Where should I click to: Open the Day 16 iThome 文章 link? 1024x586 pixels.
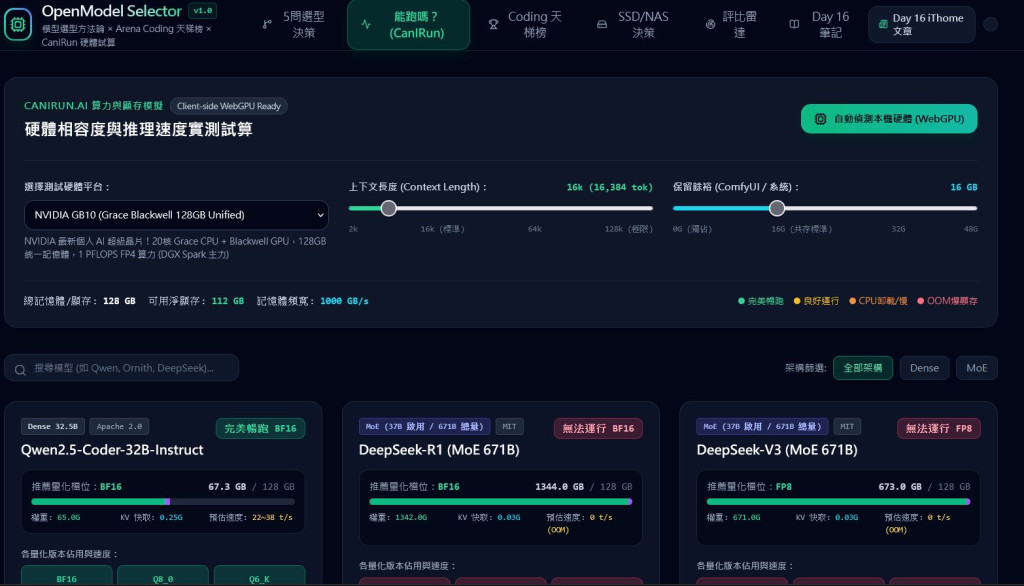coord(921,25)
